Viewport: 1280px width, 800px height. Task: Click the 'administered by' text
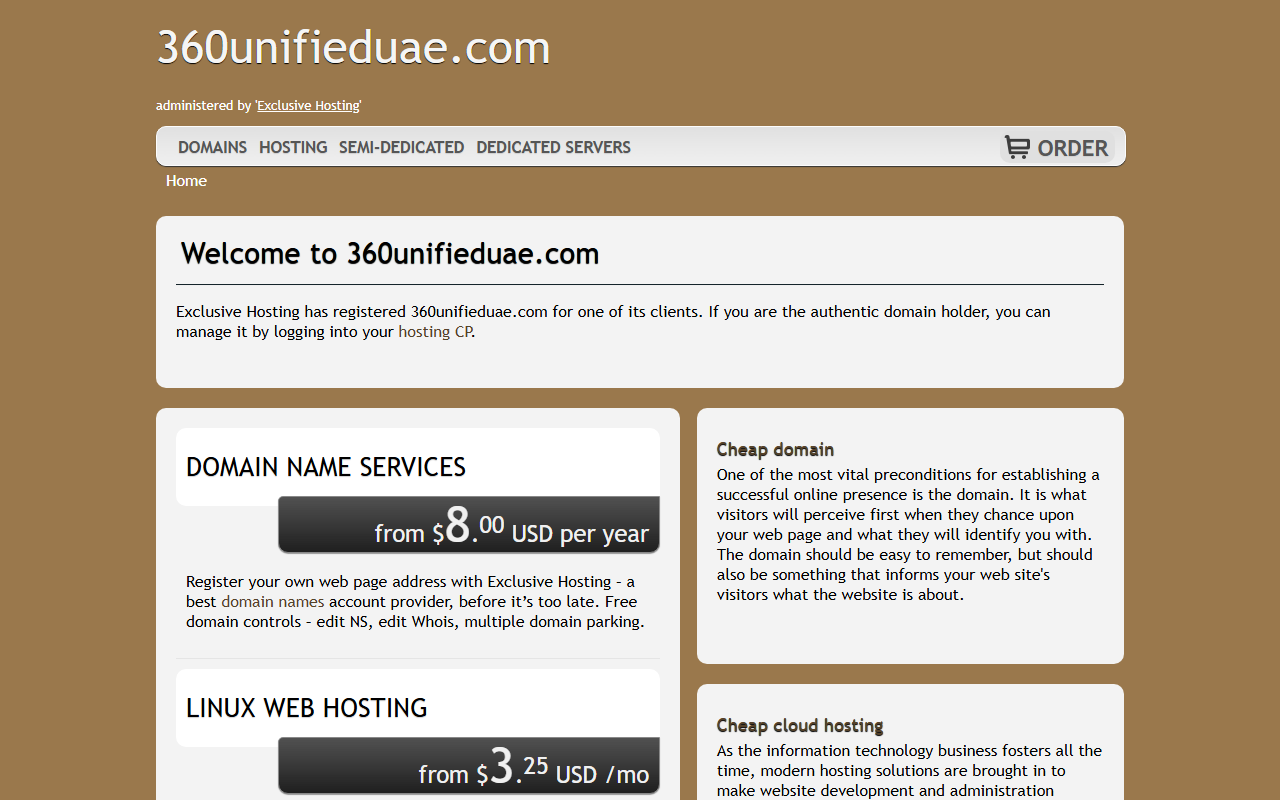click(203, 105)
